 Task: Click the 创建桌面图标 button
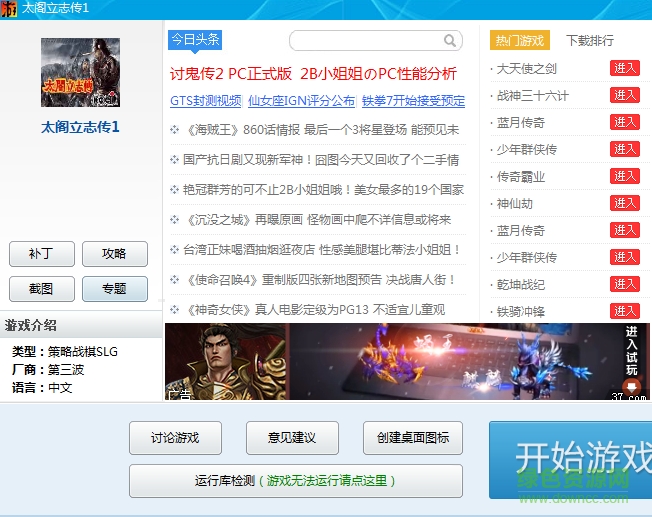click(413, 438)
